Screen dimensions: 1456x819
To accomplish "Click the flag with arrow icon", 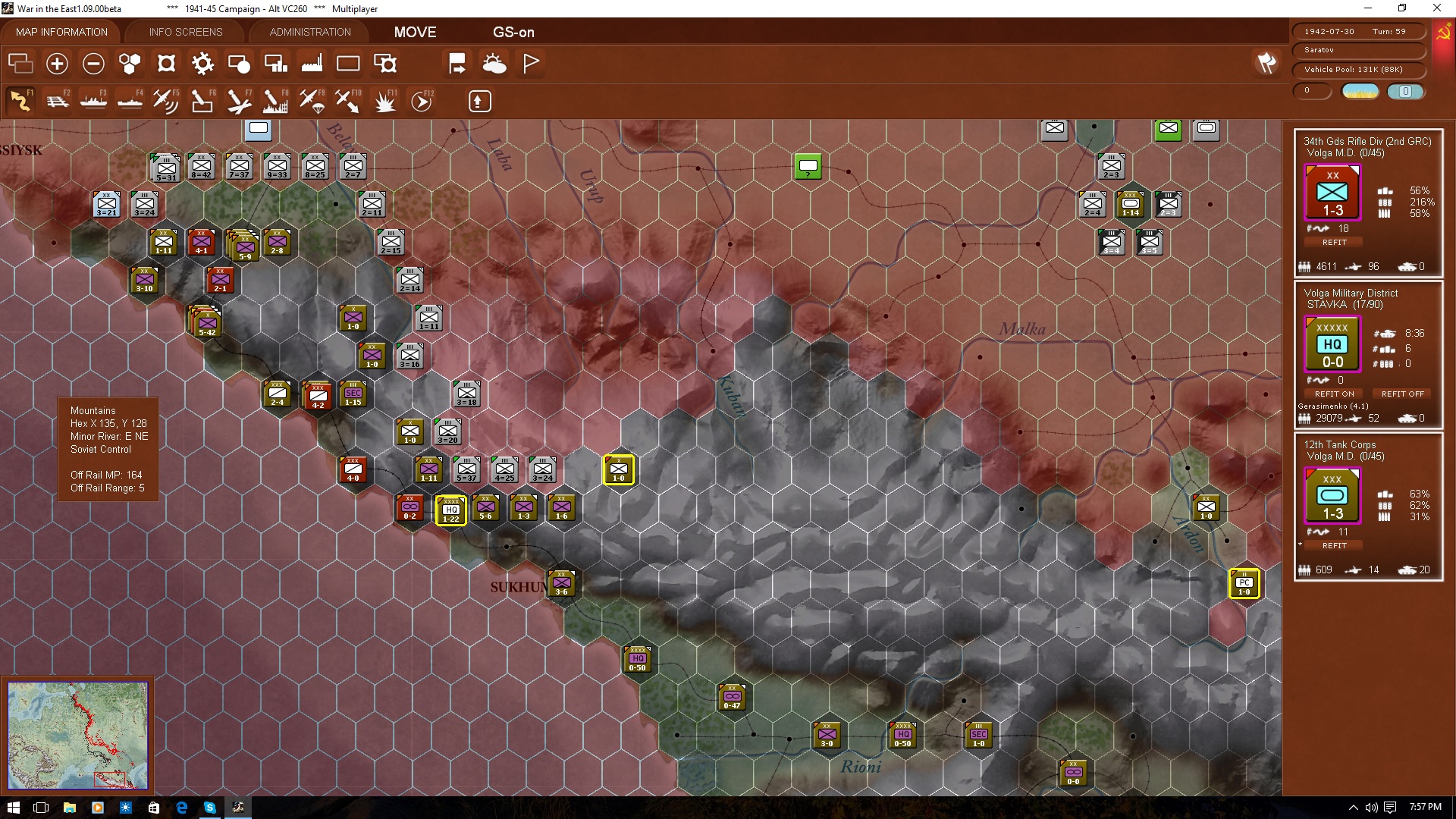I will point(457,64).
